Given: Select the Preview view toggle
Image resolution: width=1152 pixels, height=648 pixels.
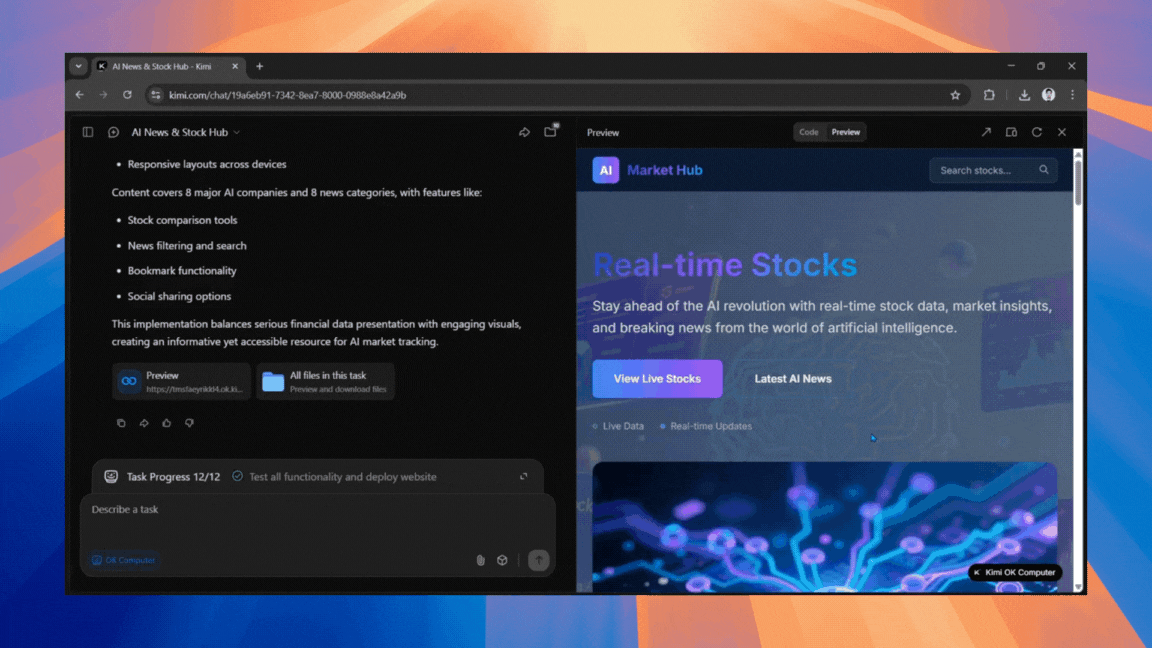Looking at the screenshot, I should click(x=846, y=132).
